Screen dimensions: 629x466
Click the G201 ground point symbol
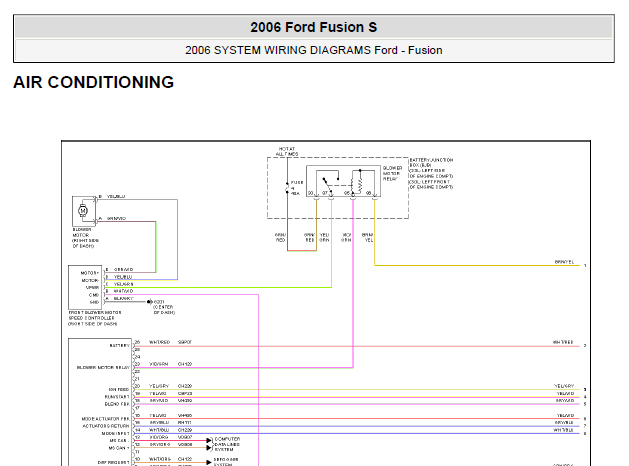click(149, 302)
